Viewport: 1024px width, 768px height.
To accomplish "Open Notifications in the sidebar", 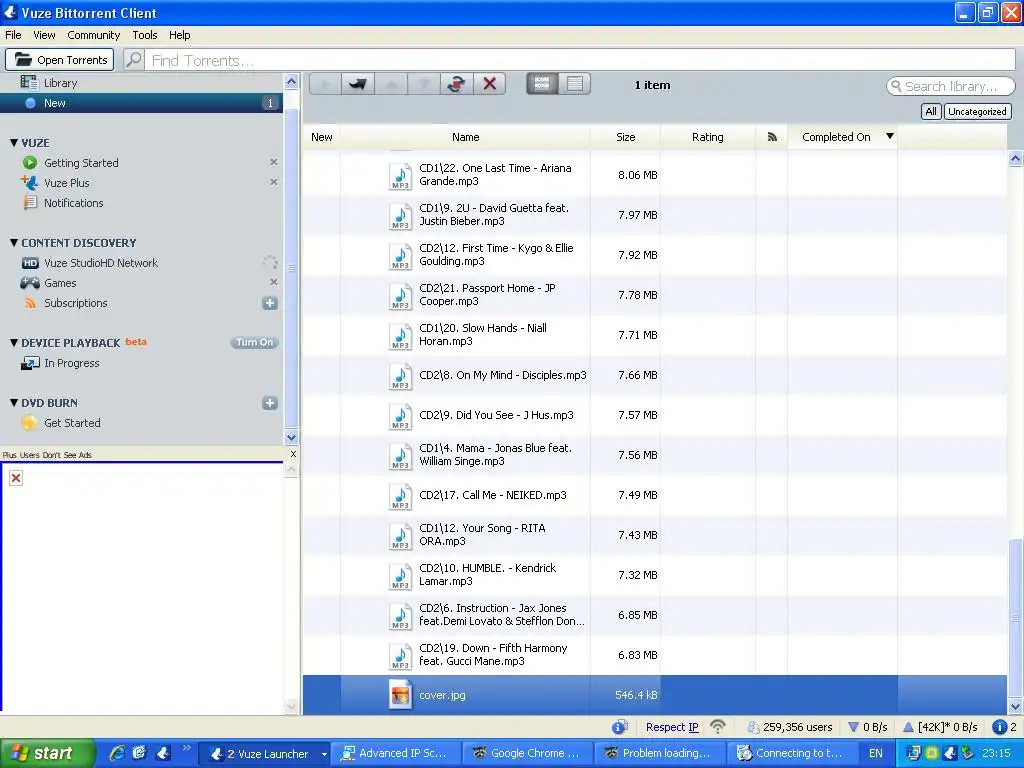I will (x=73, y=203).
